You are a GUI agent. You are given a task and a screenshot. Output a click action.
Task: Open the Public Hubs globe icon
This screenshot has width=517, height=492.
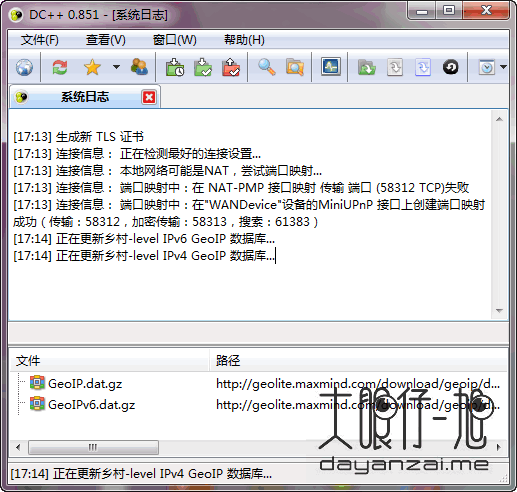pyautogui.click(x=24, y=68)
